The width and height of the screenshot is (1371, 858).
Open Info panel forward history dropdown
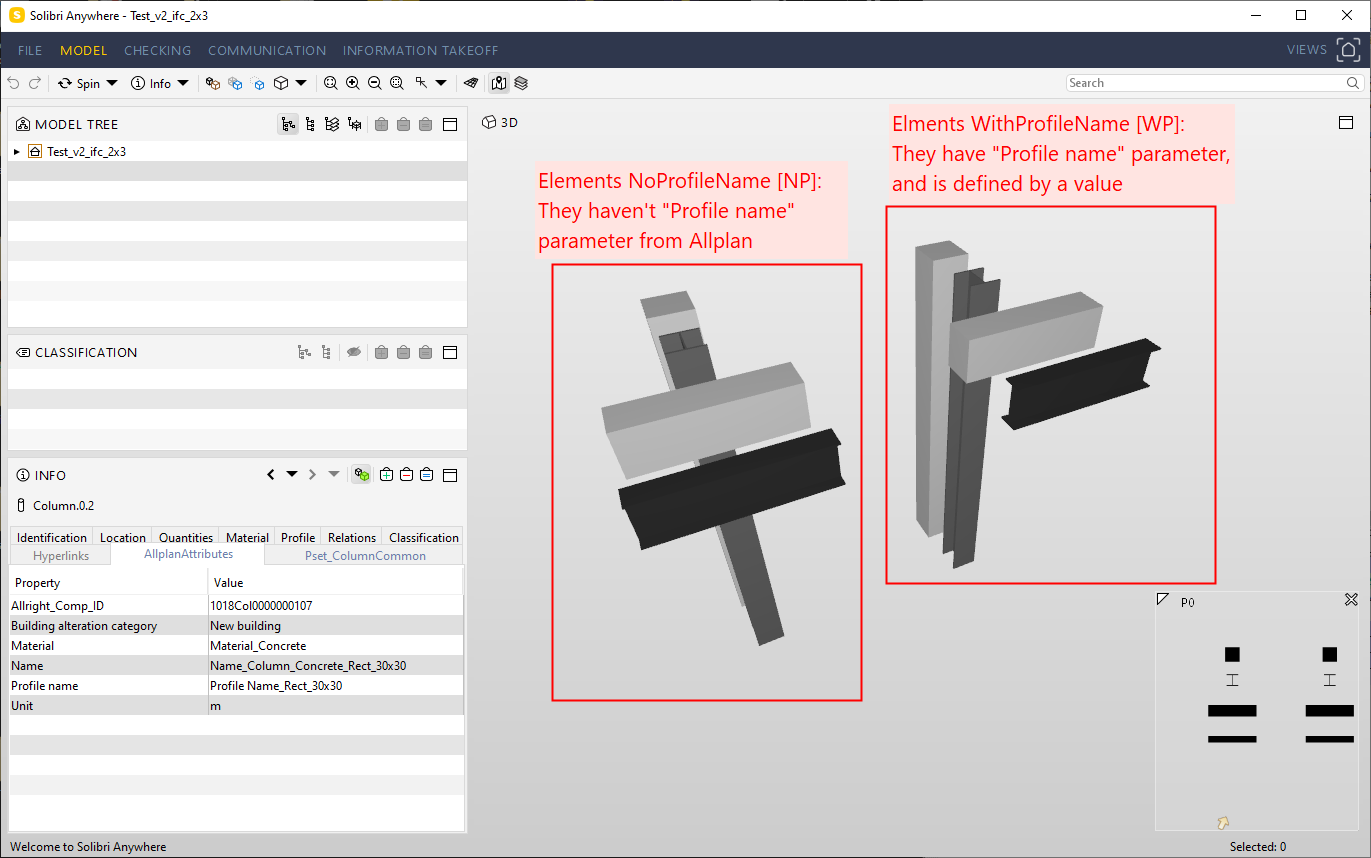334,475
